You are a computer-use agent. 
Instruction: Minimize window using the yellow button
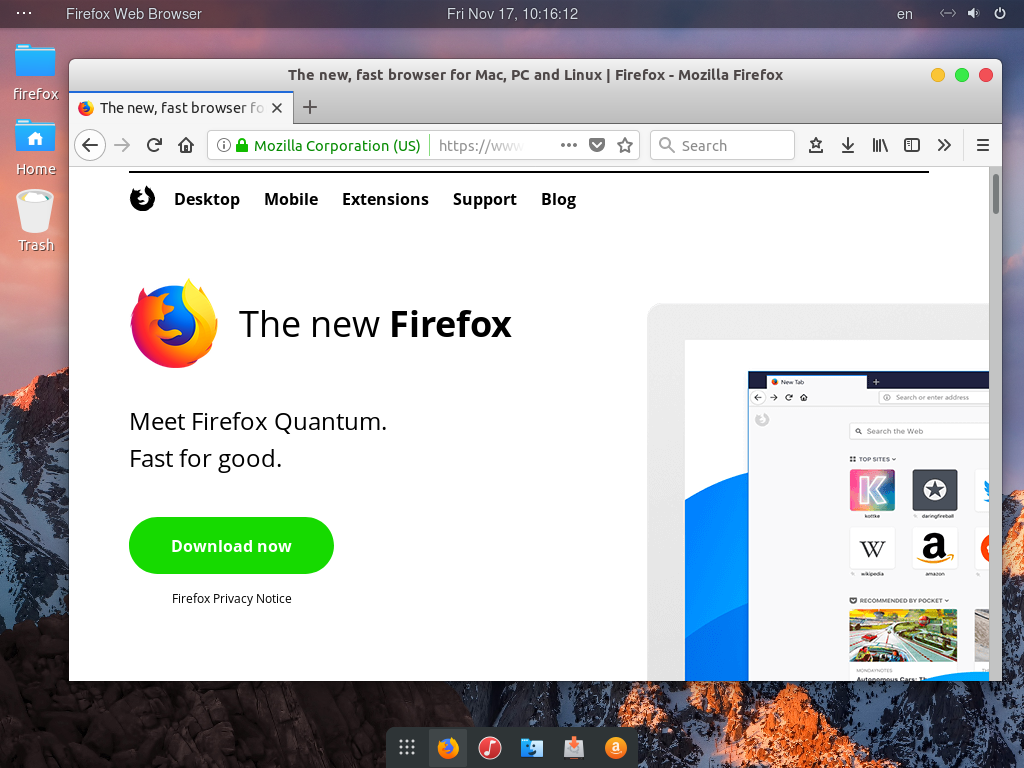coord(938,75)
